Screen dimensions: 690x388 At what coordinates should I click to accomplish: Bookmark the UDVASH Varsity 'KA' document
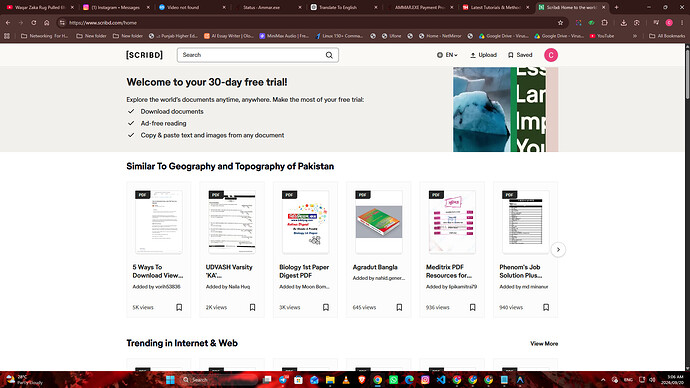253,307
